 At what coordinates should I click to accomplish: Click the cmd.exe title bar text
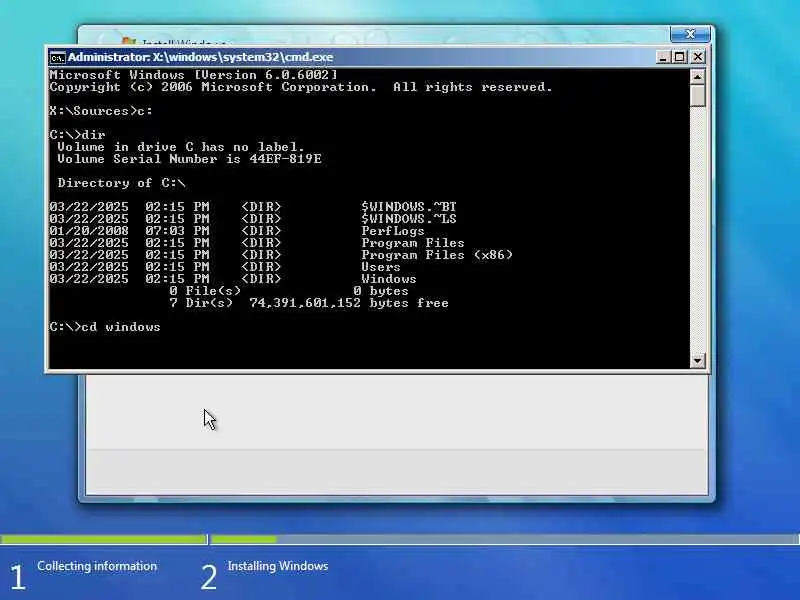click(200, 57)
